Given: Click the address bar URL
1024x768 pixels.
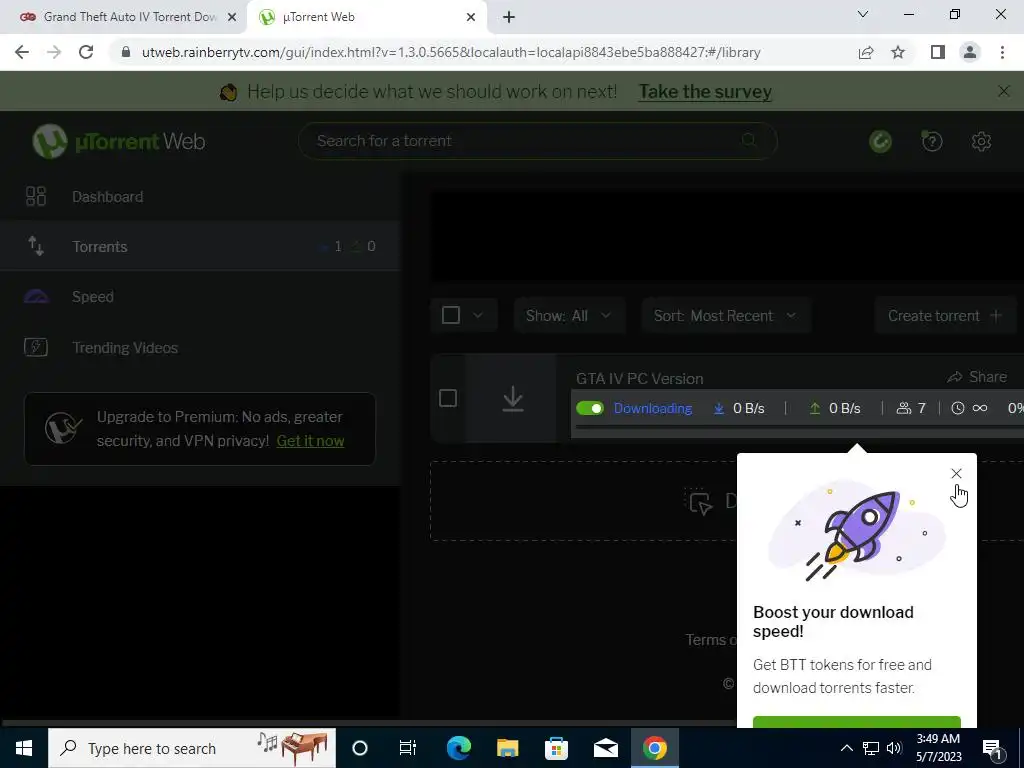Looking at the screenshot, I should (451, 52).
